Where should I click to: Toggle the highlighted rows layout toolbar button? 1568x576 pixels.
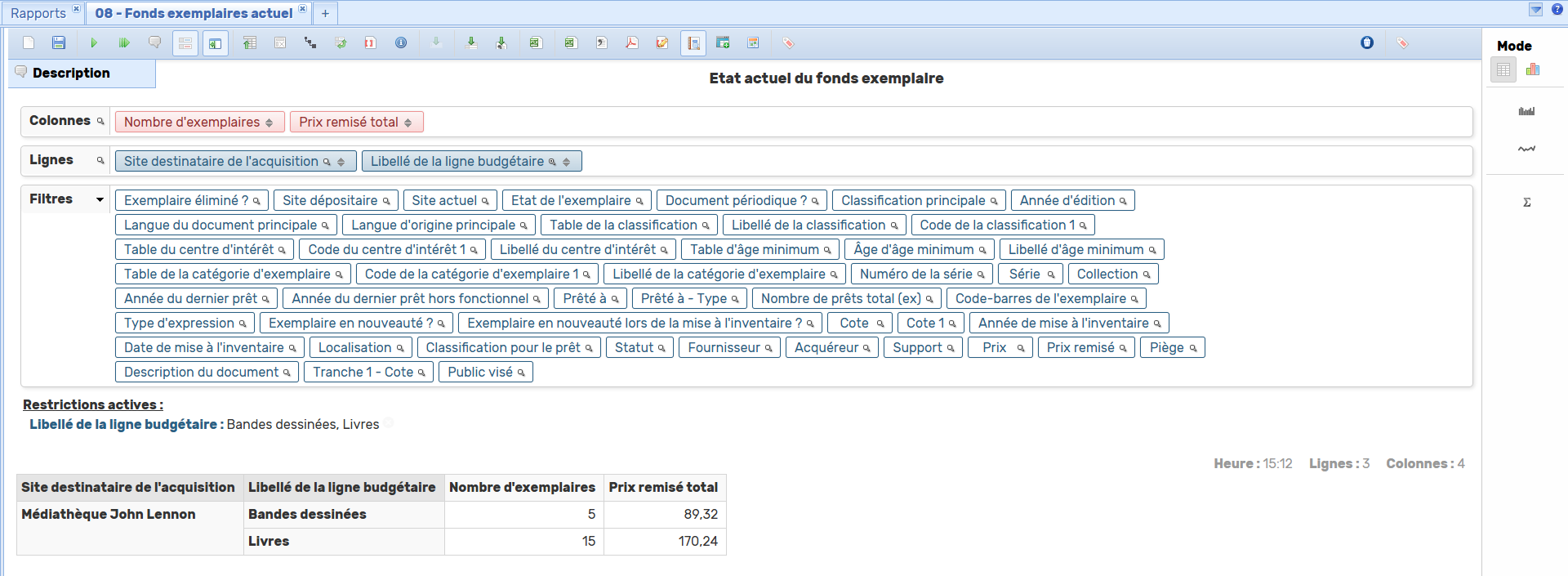point(185,42)
